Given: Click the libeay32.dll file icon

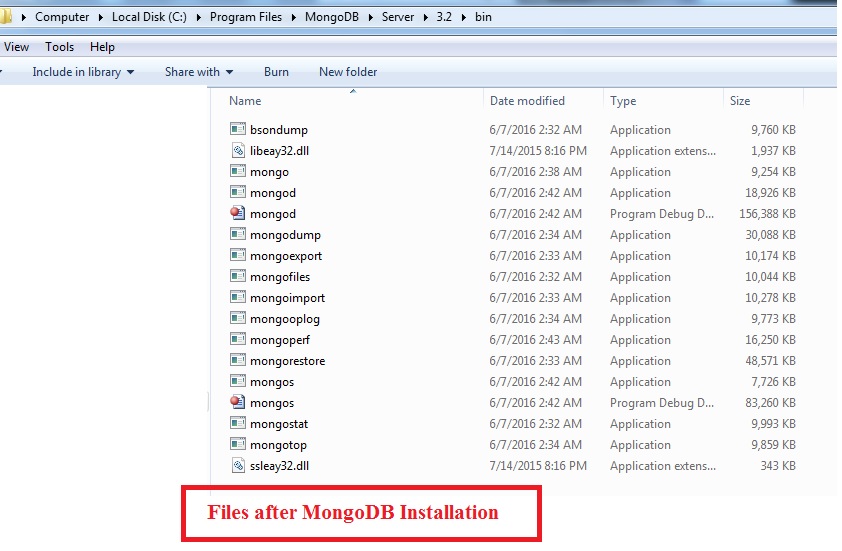Looking at the screenshot, I should [x=238, y=150].
